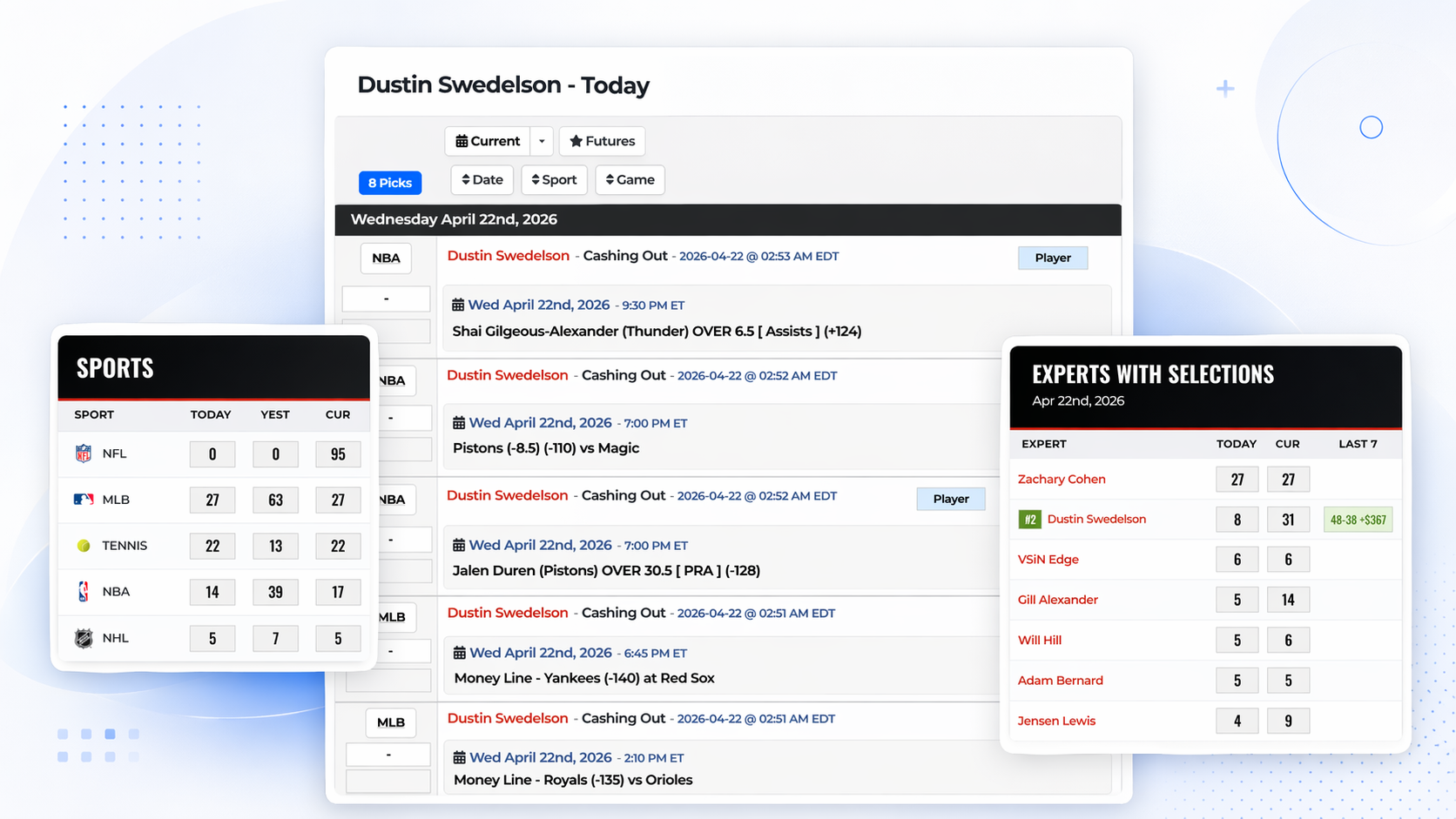This screenshot has width=1456, height=819.
Task: Click the MLB logo icon
Action: [84, 500]
